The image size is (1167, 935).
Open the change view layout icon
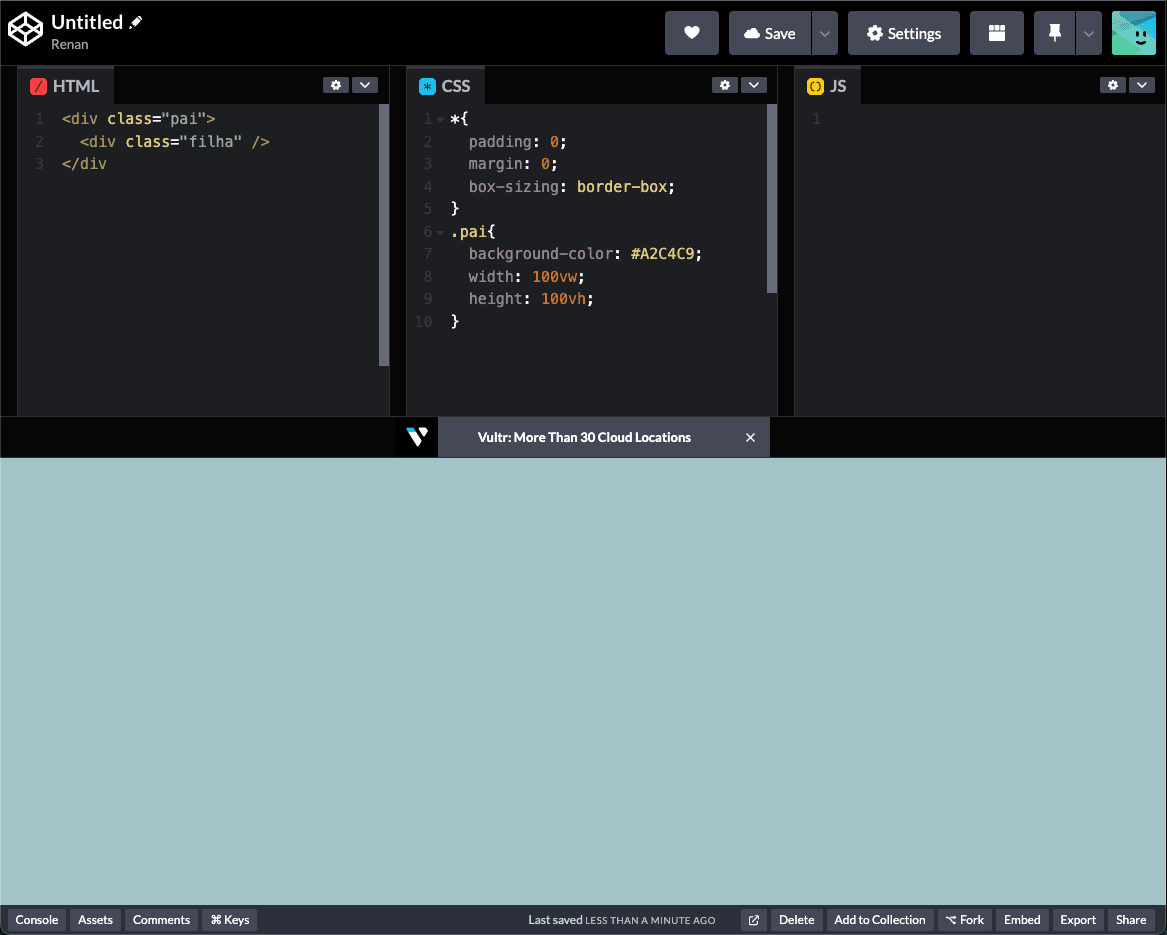[x=996, y=33]
